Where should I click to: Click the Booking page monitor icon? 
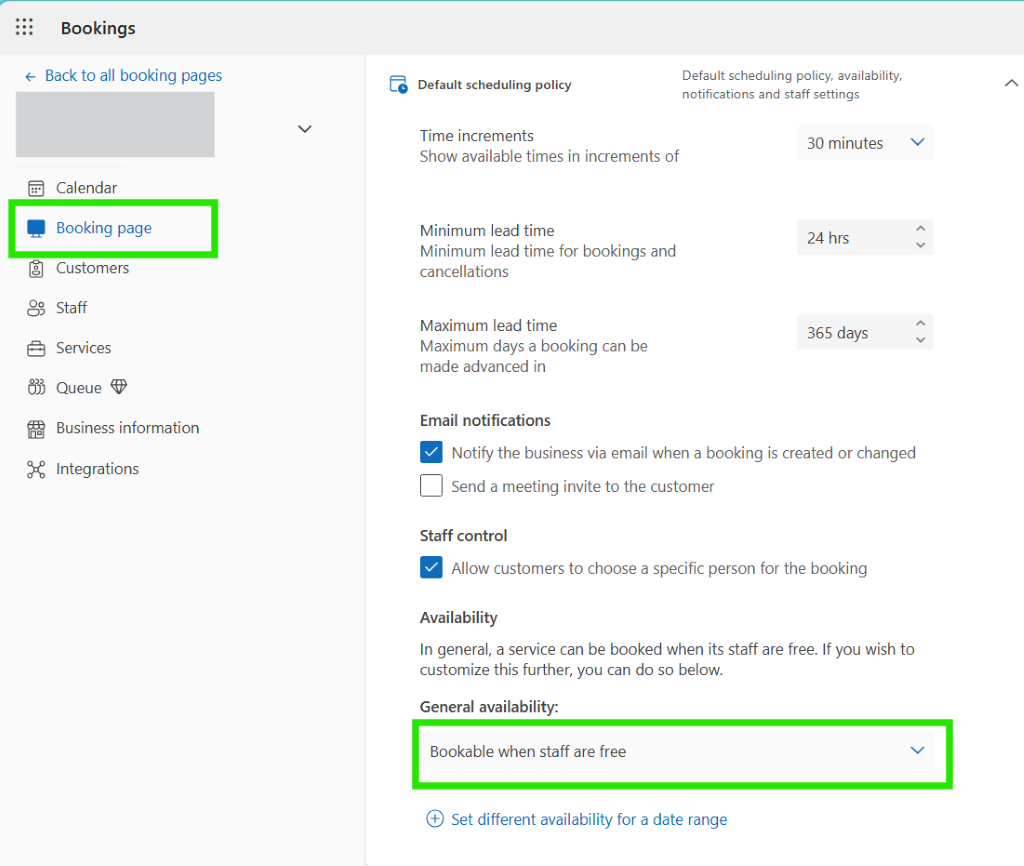click(x=36, y=228)
